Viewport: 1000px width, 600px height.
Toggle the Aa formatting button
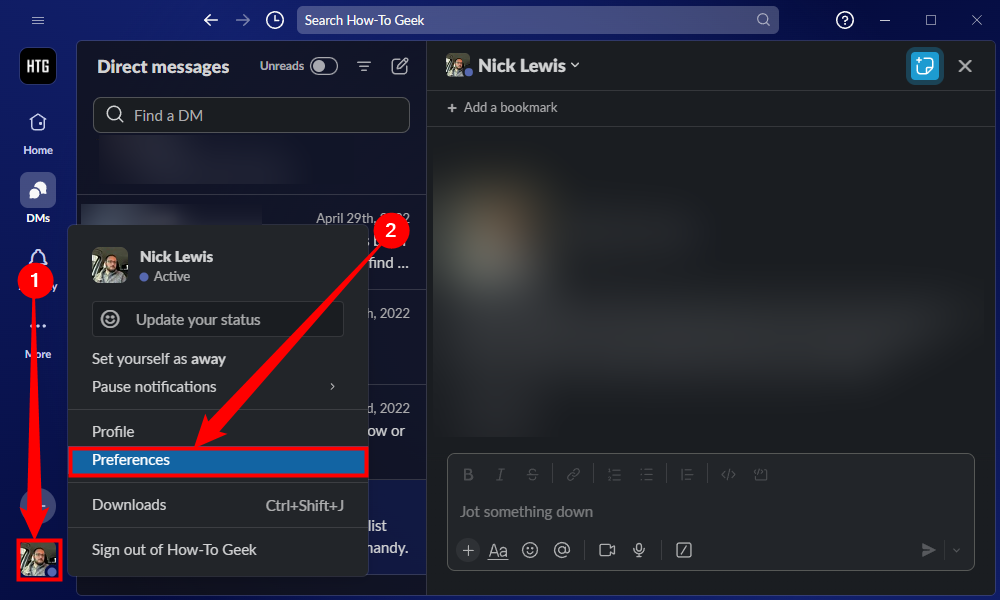coord(498,550)
